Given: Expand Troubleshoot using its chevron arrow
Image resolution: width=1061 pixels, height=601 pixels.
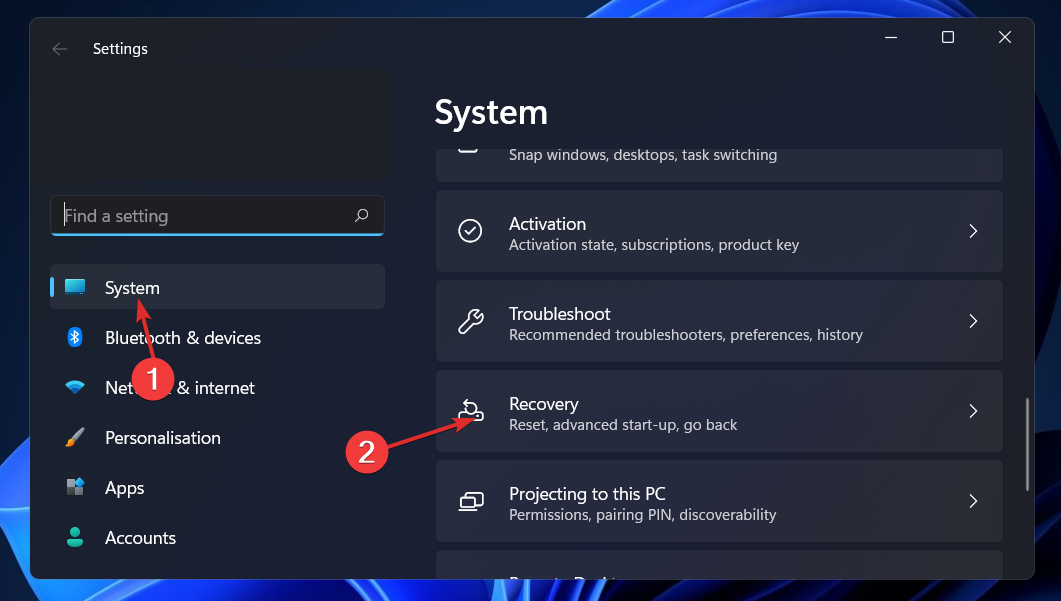Looking at the screenshot, I should pos(973,321).
